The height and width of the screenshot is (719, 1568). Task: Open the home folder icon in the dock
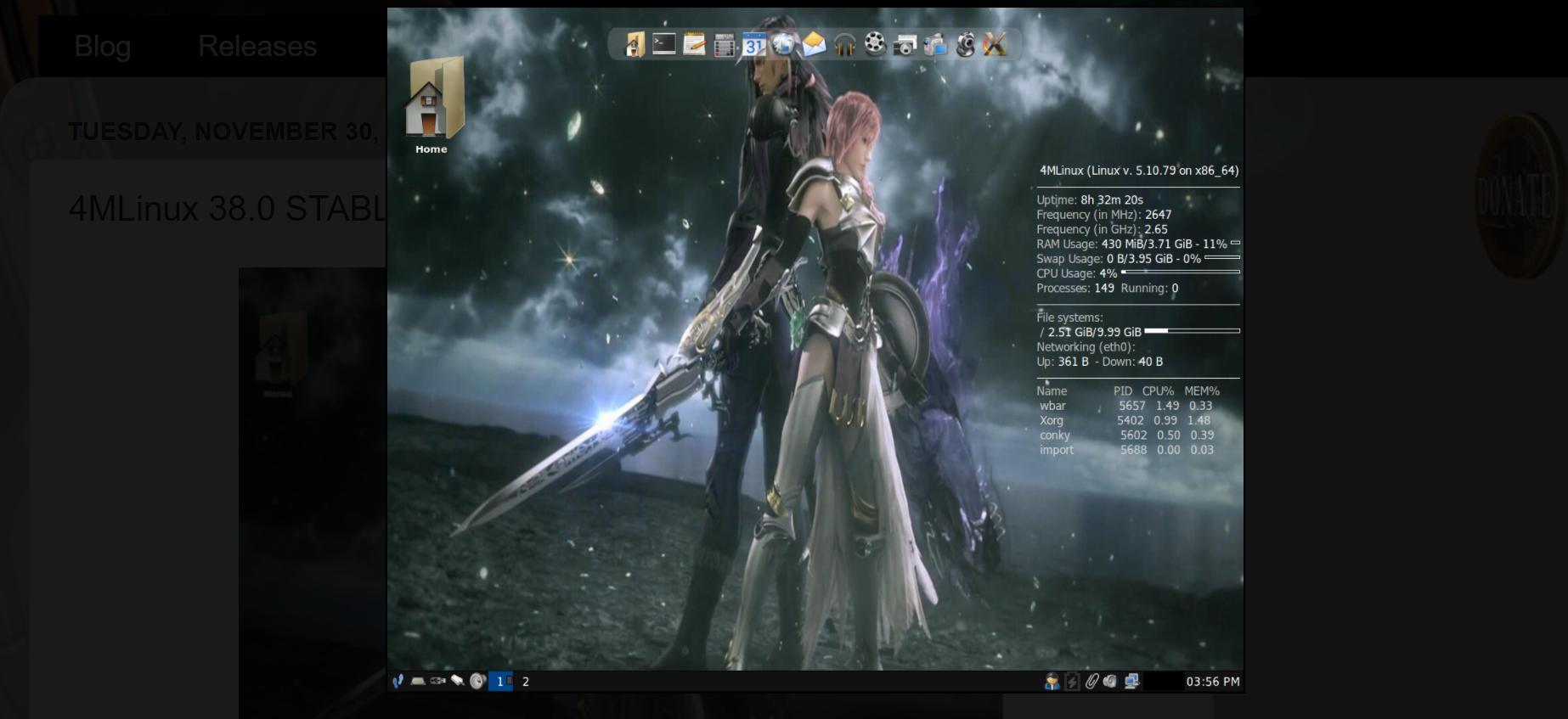(x=635, y=44)
